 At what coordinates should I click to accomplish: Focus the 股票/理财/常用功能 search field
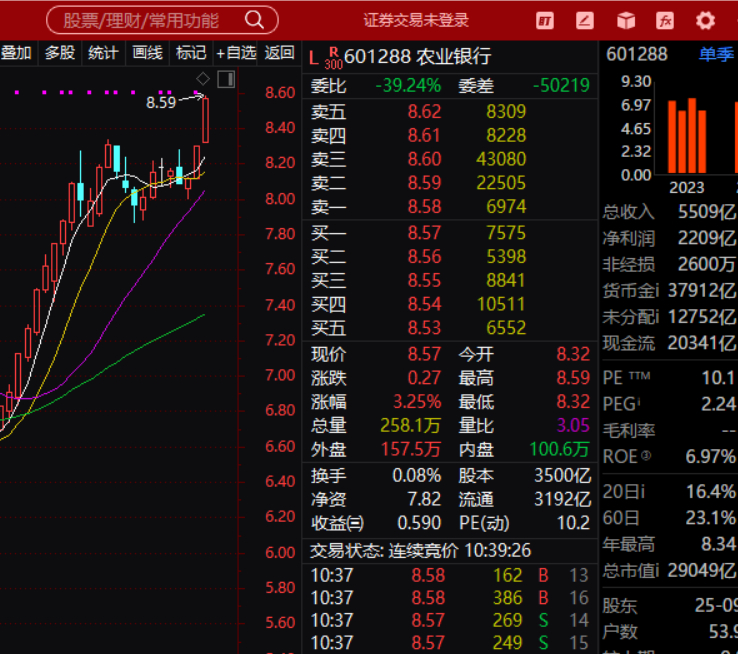[162, 20]
